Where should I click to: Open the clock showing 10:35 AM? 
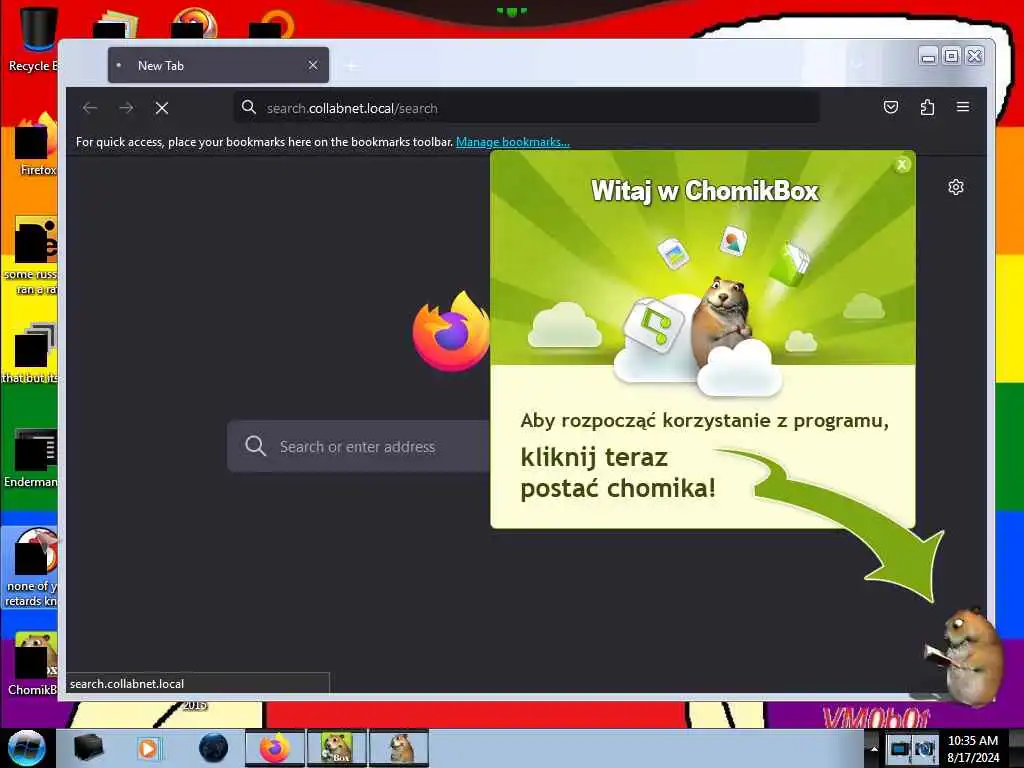coord(972,749)
